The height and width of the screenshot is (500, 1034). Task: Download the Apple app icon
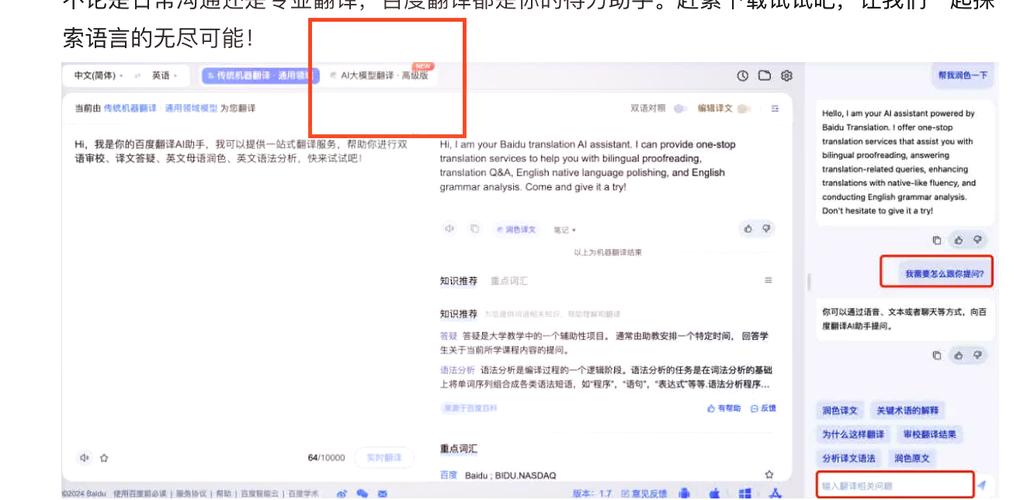(x=715, y=493)
